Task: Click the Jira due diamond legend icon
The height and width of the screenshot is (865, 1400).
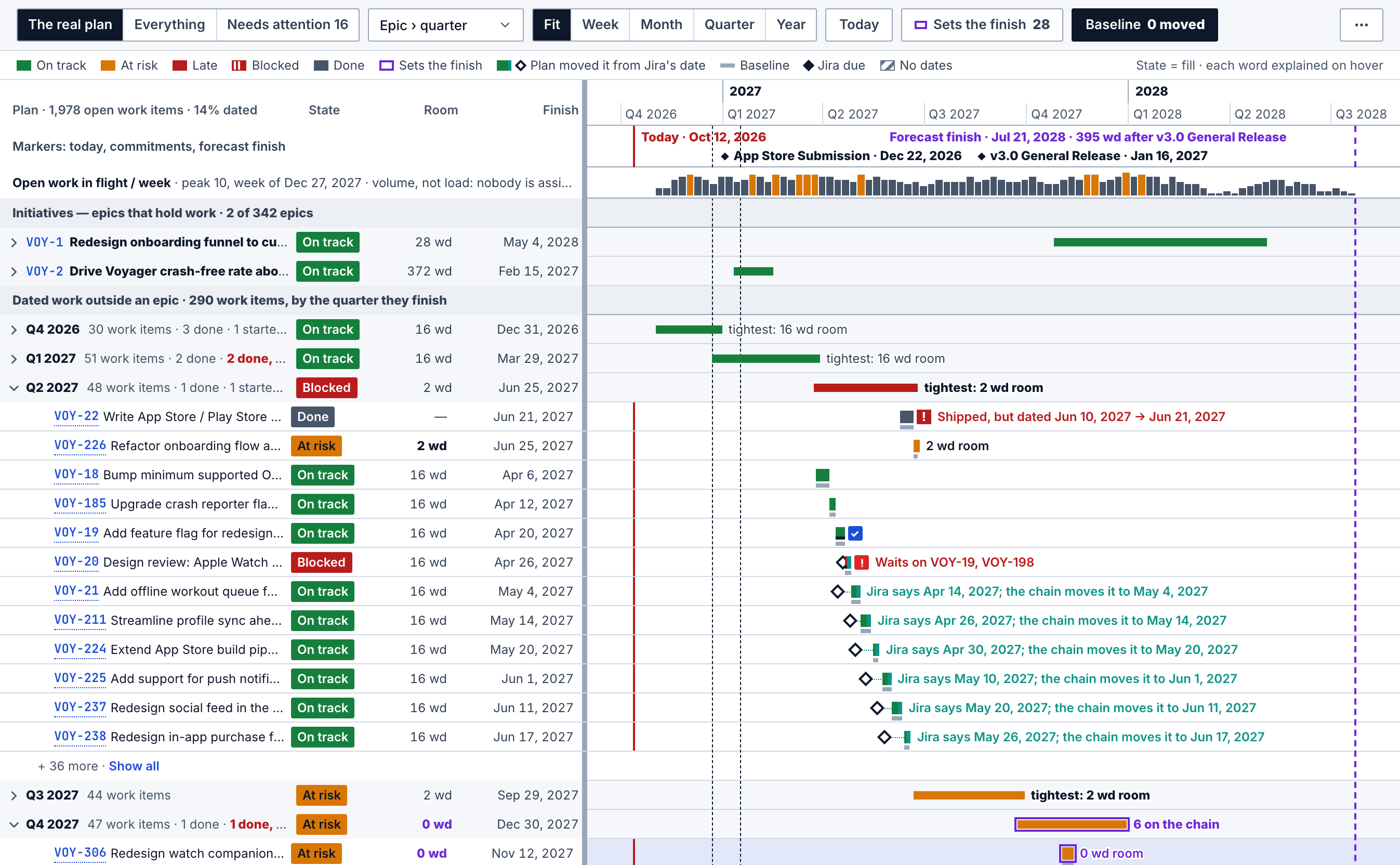Action: (x=808, y=65)
